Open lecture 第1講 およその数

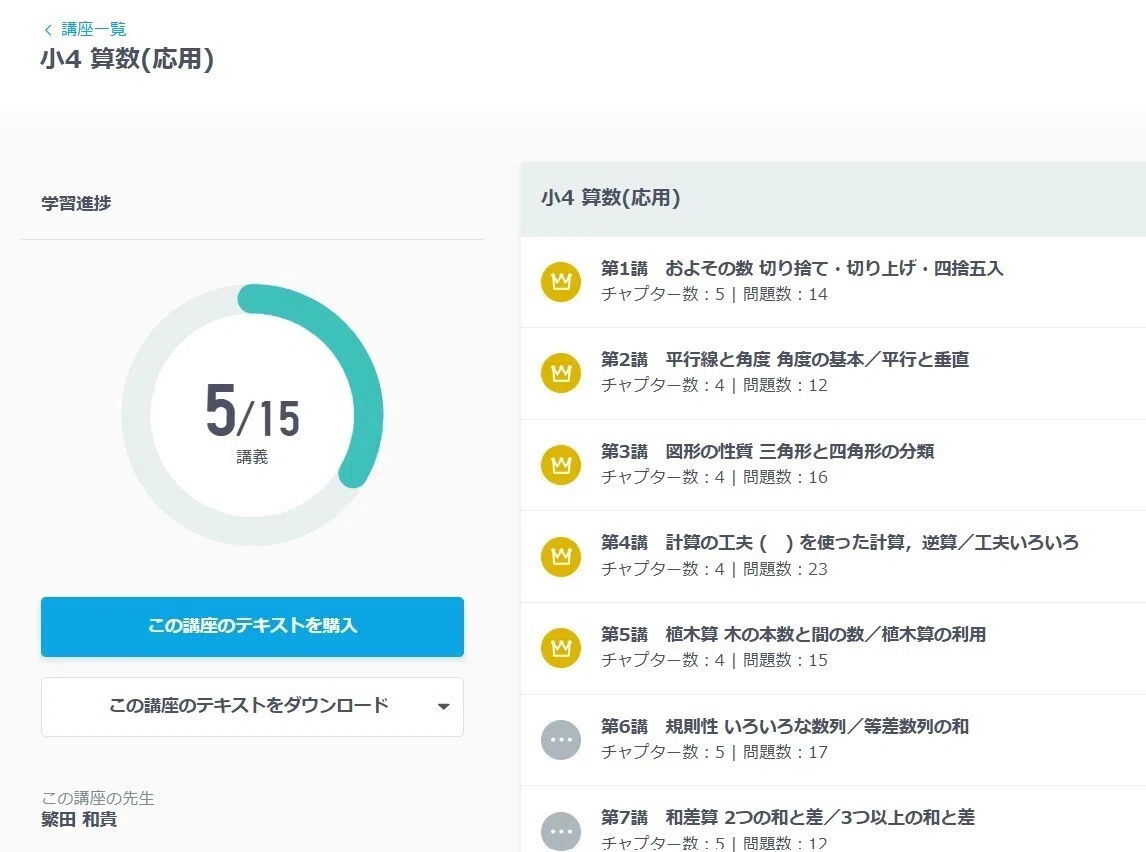point(833,281)
